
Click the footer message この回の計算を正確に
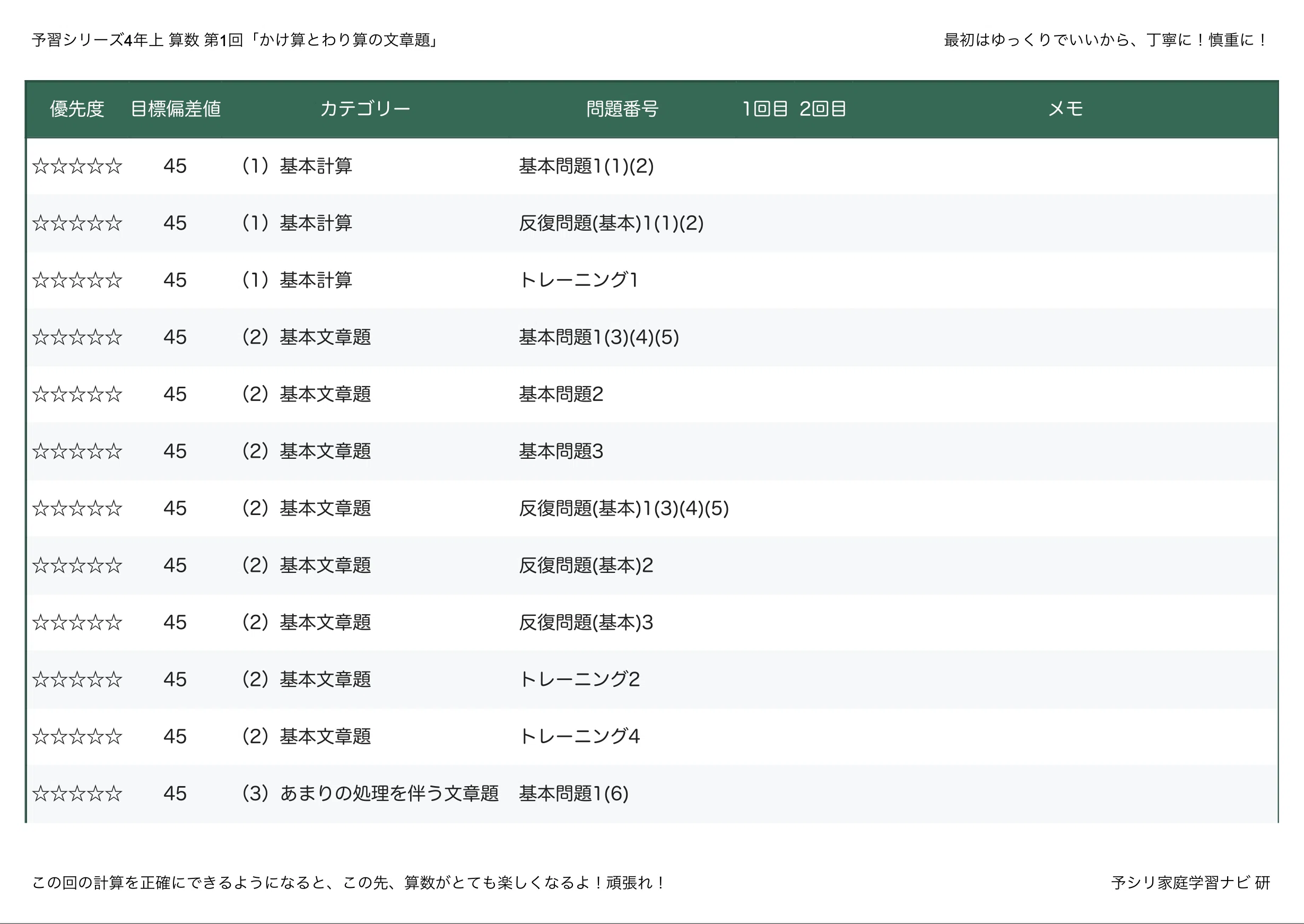[348, 883]
